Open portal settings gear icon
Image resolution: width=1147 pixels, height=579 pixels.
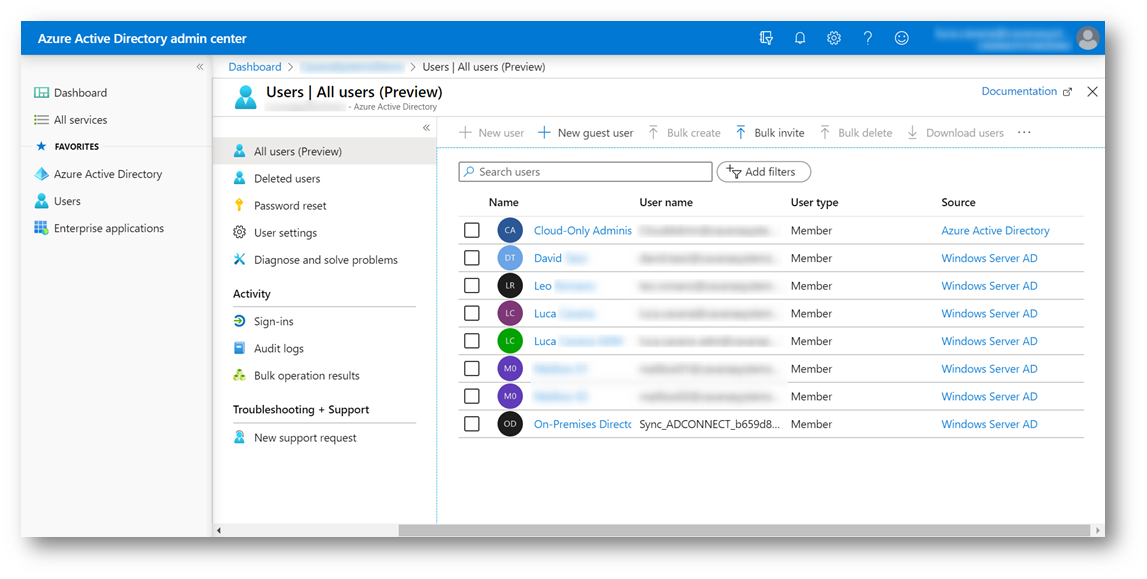pos(834,38)
